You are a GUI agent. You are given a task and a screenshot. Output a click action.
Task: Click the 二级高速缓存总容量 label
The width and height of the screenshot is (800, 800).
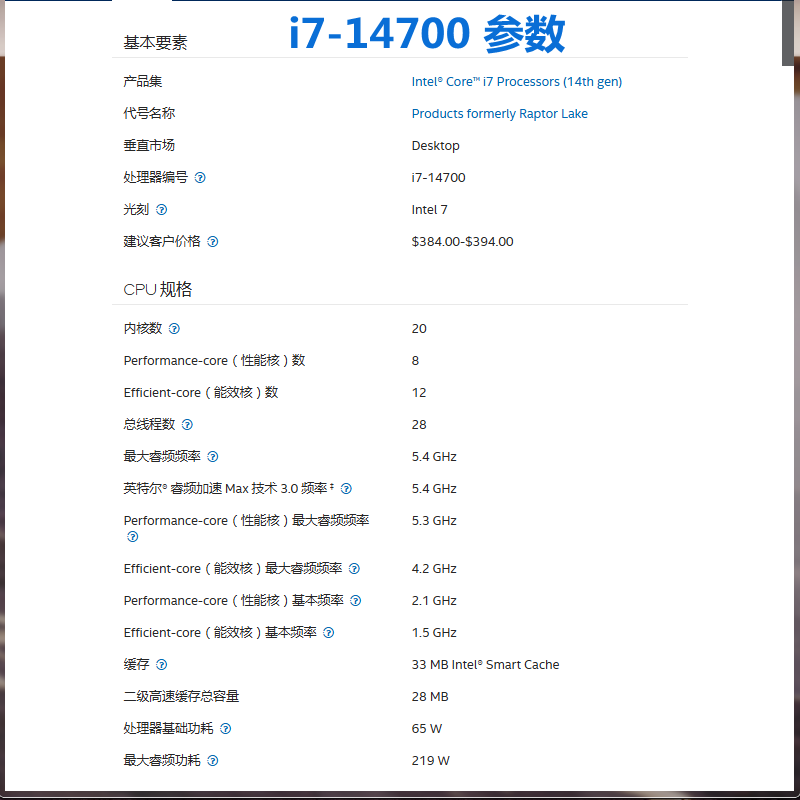click(x=181, y=696)
